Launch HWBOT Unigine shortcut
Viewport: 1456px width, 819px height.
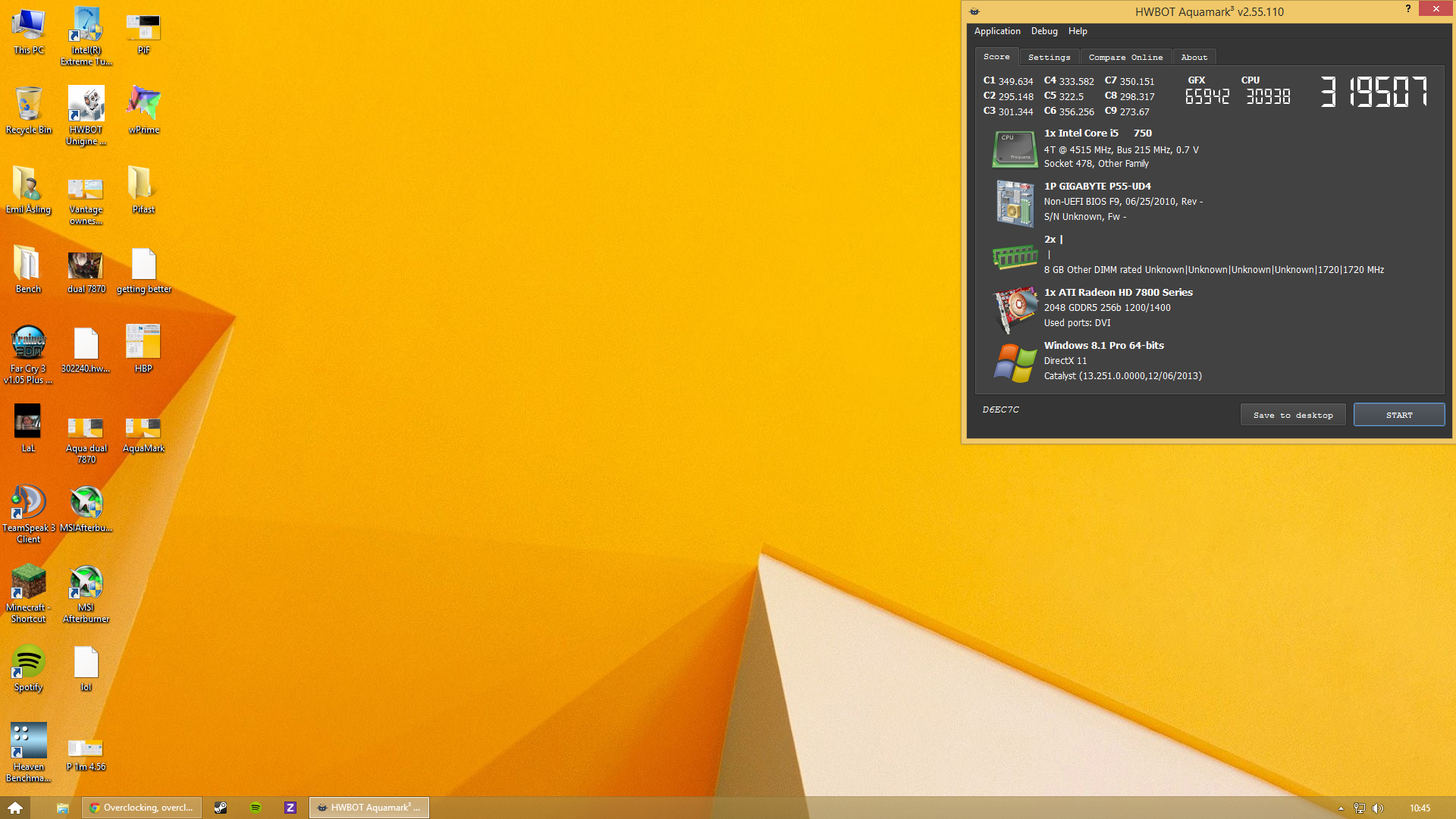coord(86,115)
